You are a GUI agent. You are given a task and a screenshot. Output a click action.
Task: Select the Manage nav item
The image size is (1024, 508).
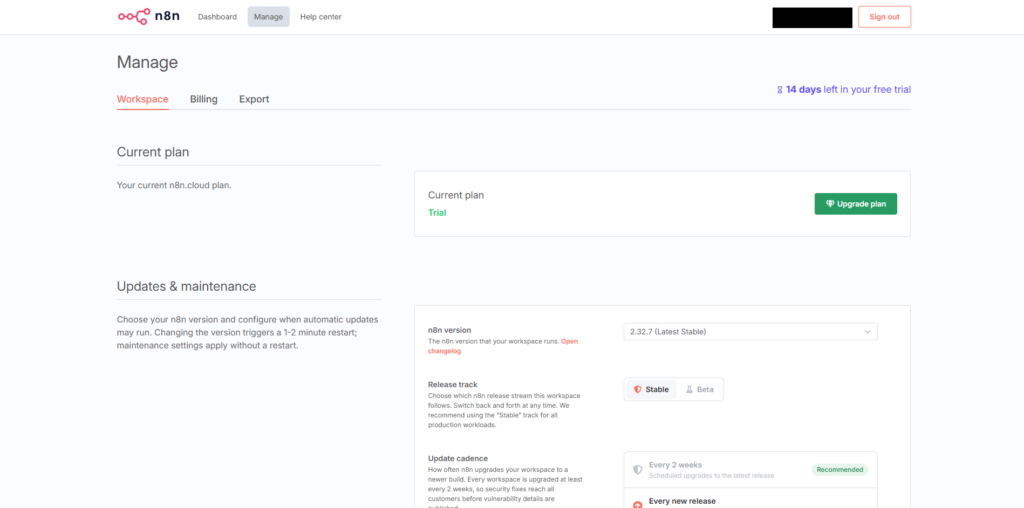coord(268,17)
